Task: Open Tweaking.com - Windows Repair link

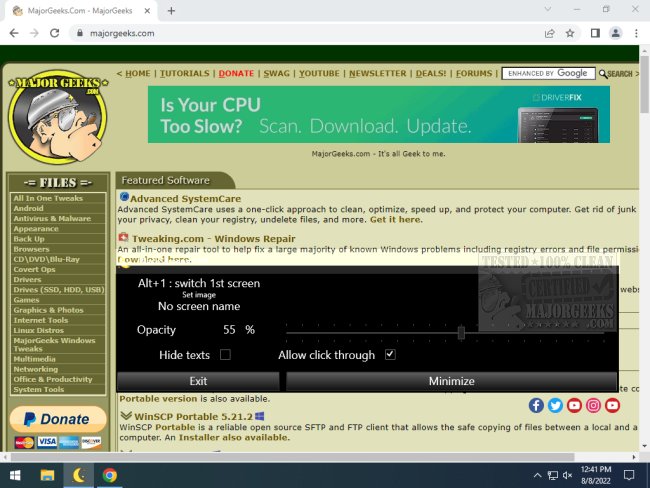Action: (213, 239)
